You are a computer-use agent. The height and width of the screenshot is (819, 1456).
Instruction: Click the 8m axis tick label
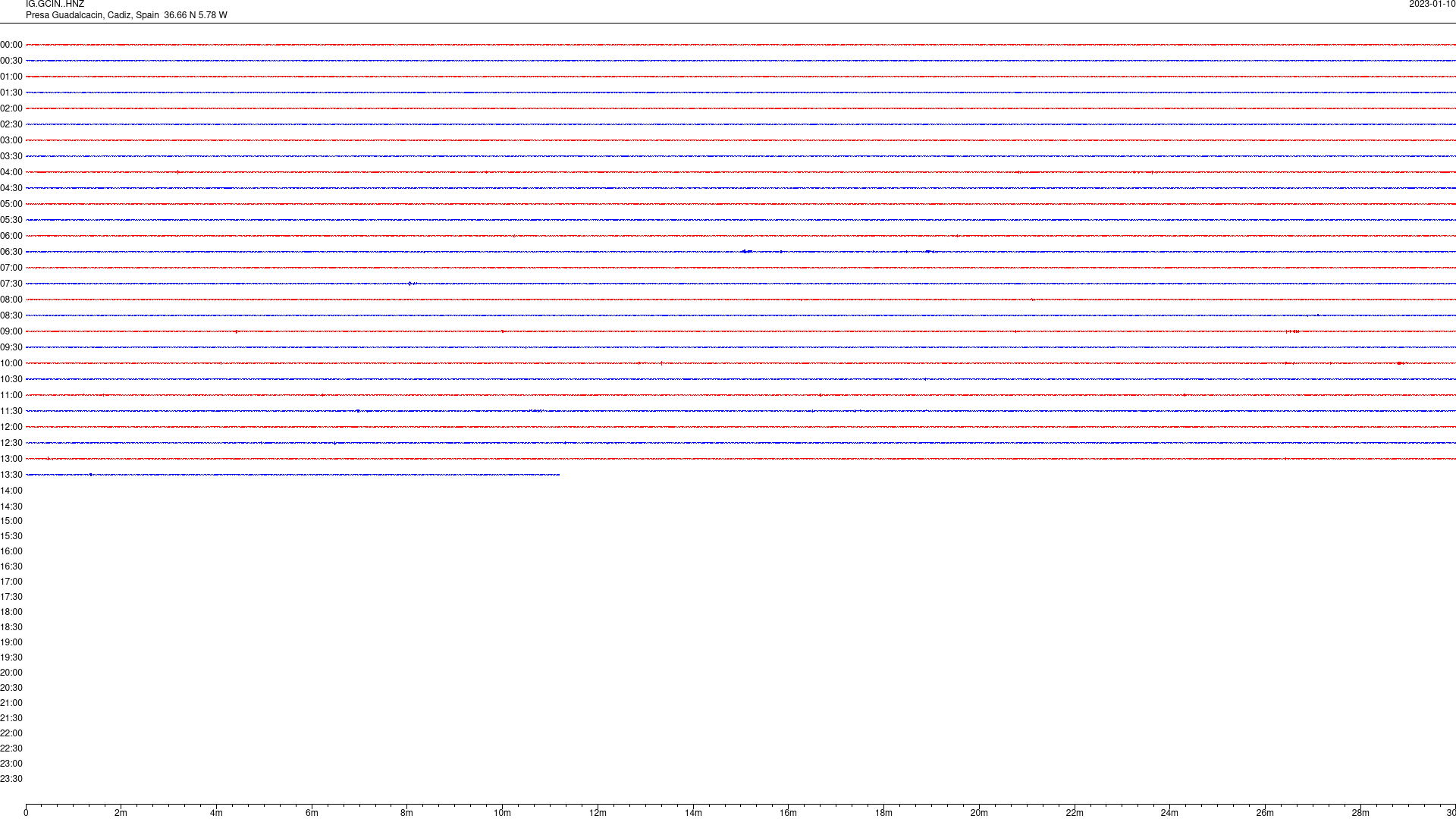tap(407, 813)
